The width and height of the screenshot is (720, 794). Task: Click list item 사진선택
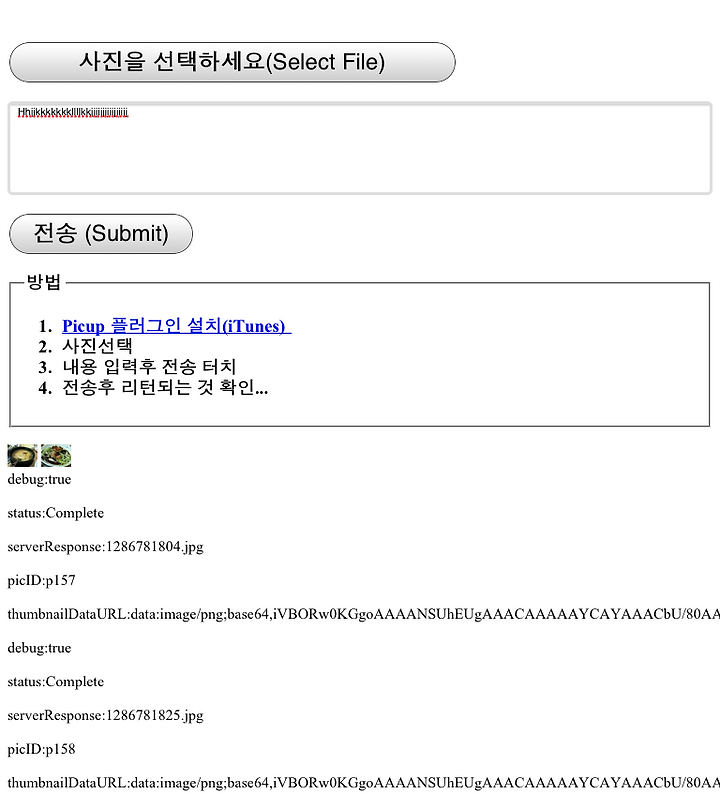[x=97, y=346]
